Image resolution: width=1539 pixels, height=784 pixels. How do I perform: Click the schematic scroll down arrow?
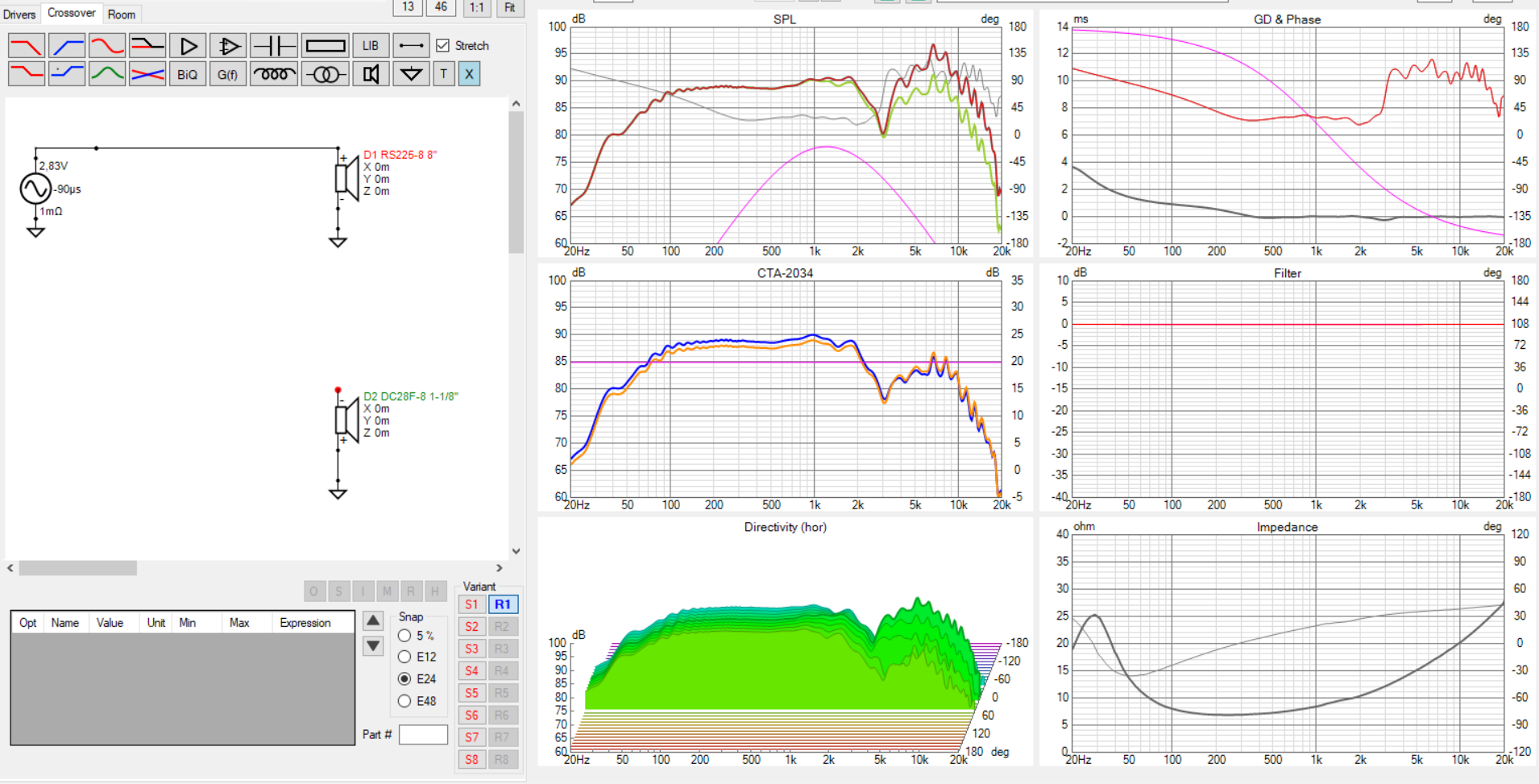pyautogui.click(x=516, y=552)
